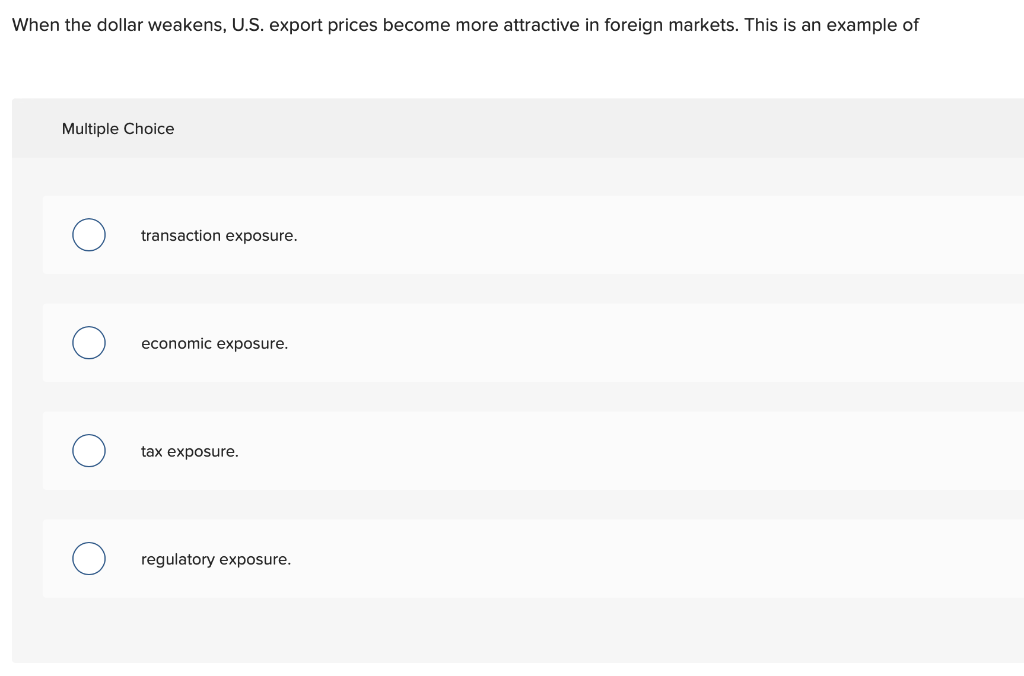Screen dimensions: 1024x676
Task: Click the transaction exposure answer text
Action: pyautogui.click(x=219, y=235)
